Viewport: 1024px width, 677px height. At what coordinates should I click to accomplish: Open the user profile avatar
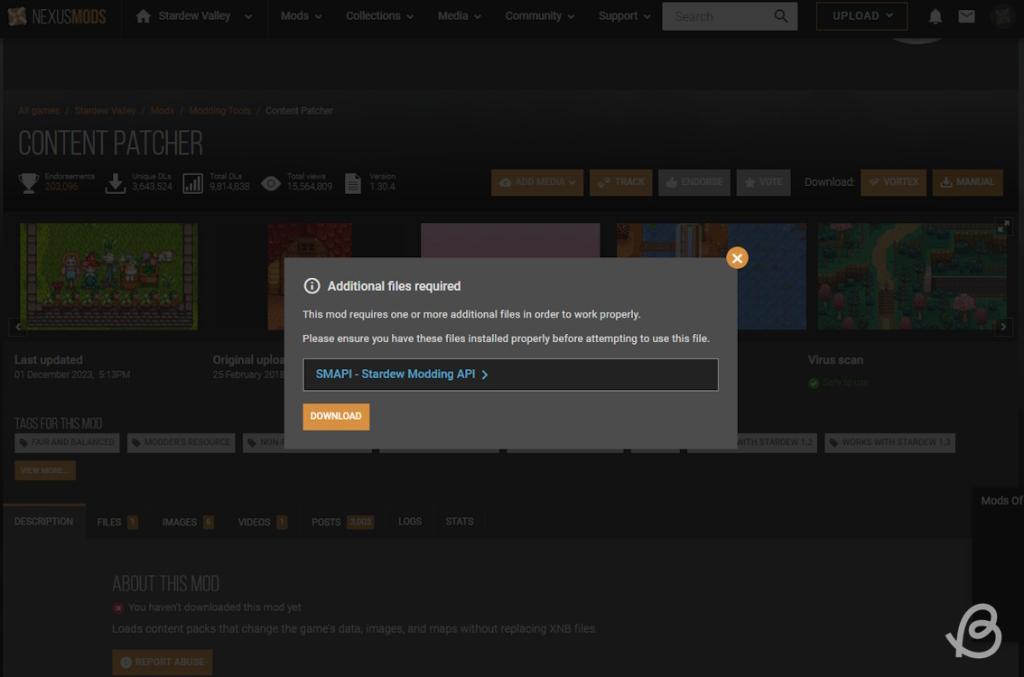(1002, 16)
